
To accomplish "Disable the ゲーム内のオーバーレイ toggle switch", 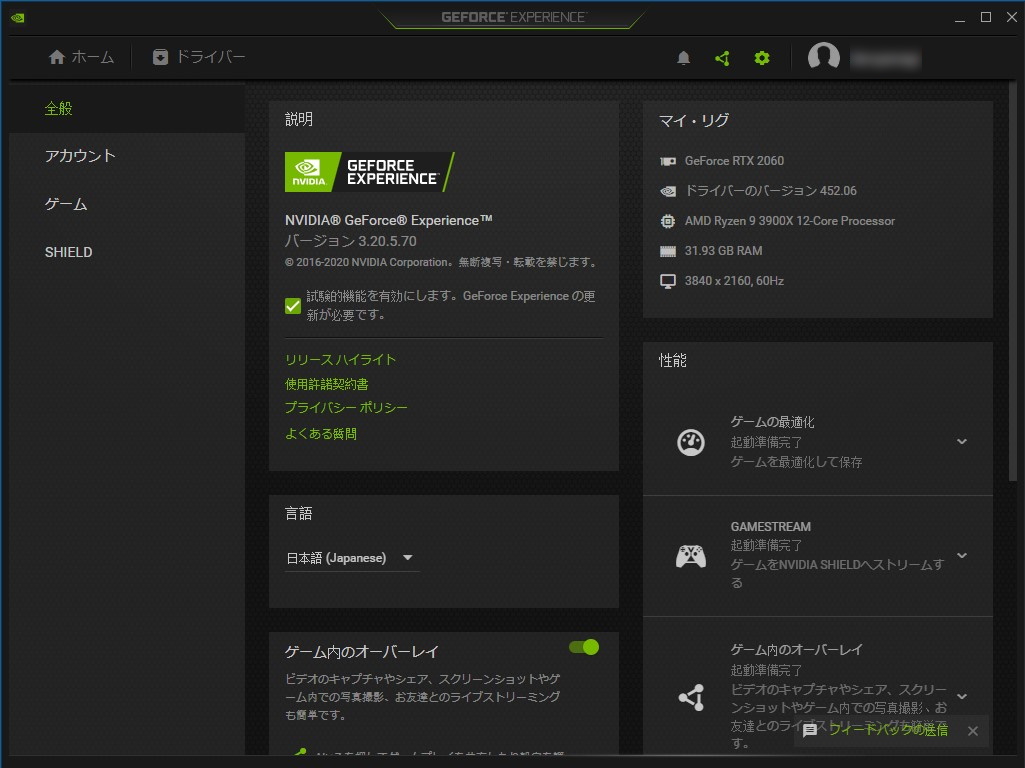I will click(583, 647).
